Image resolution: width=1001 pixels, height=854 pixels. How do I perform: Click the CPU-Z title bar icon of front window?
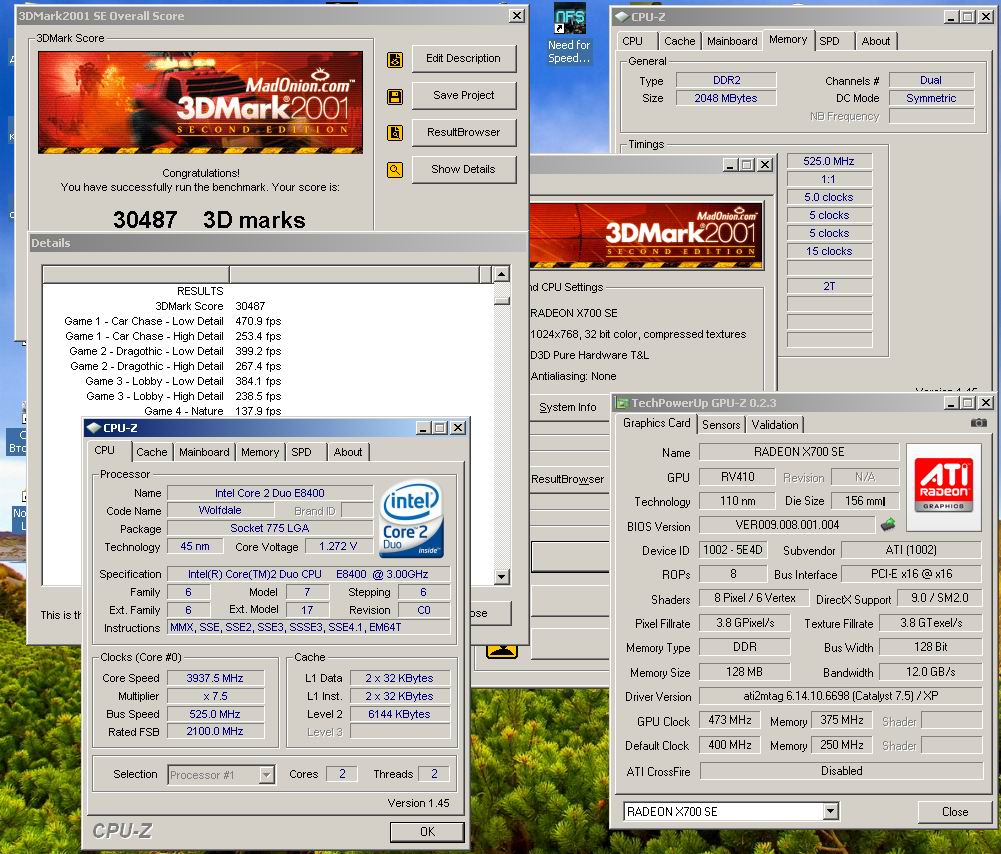pos(94,428)
